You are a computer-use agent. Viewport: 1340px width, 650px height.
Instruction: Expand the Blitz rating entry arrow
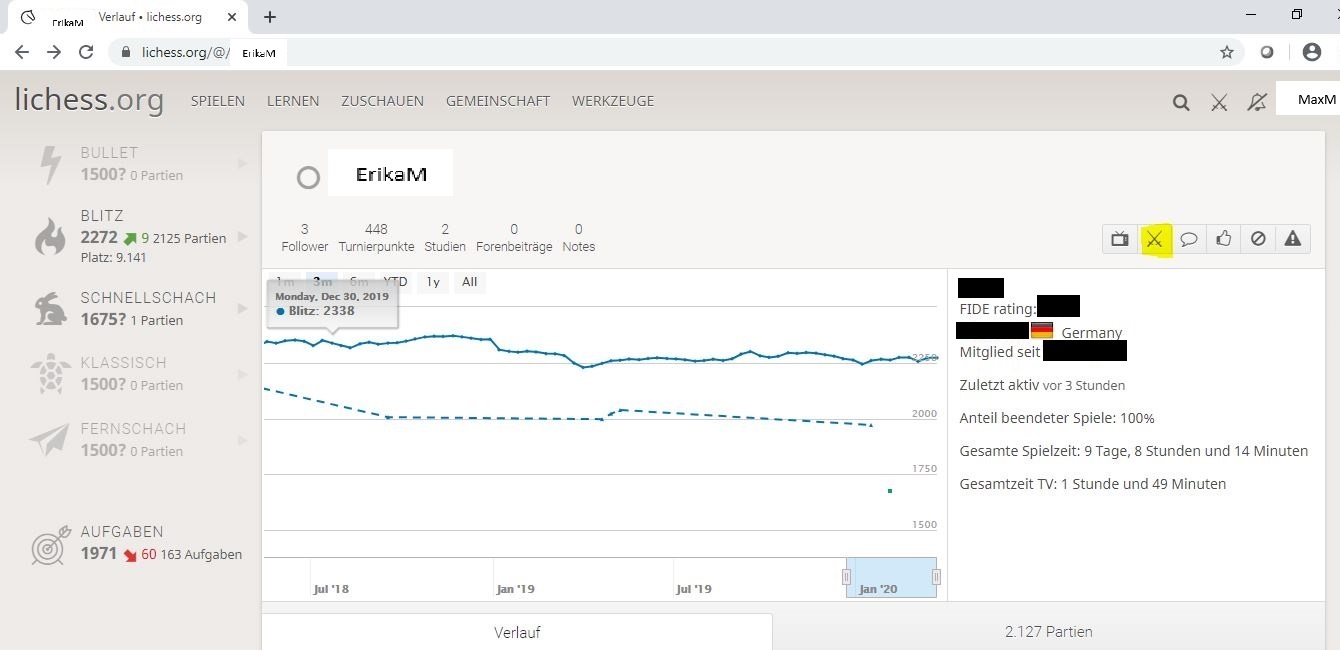point(242,238)
